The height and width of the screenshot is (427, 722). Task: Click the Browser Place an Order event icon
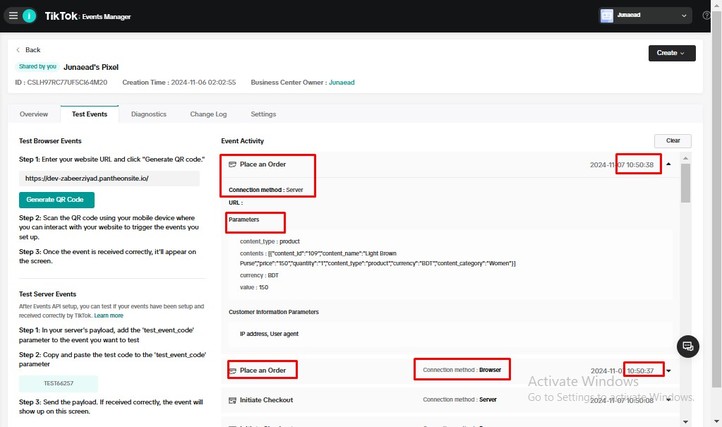point(233,371)
